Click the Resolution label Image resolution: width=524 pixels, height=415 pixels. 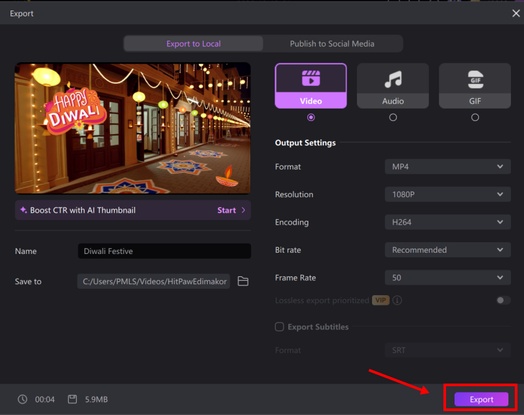coord(294,194)
